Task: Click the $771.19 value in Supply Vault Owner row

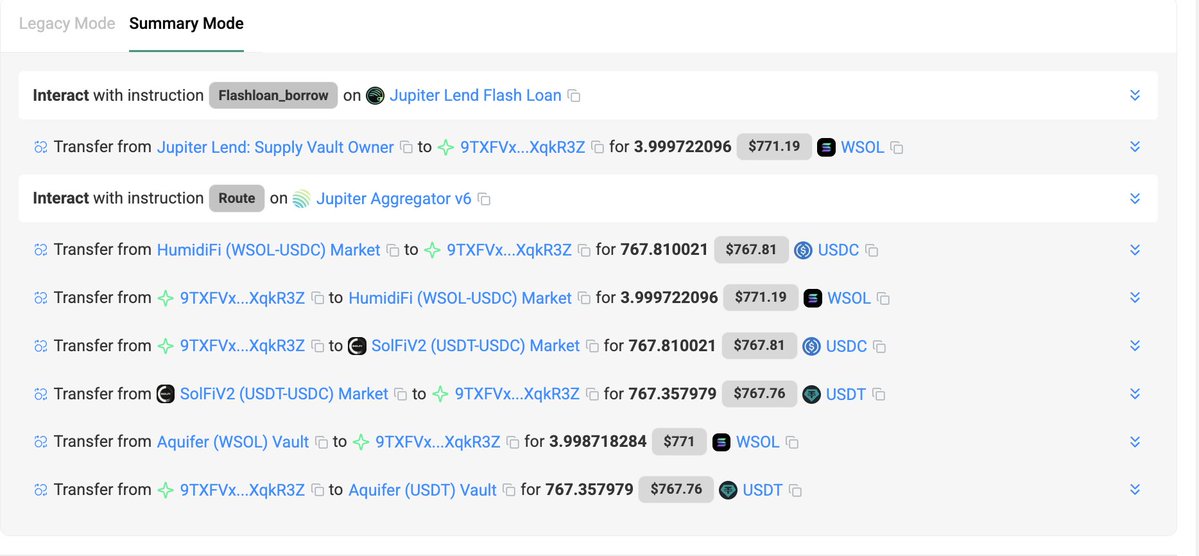Action: coord(774,147)
